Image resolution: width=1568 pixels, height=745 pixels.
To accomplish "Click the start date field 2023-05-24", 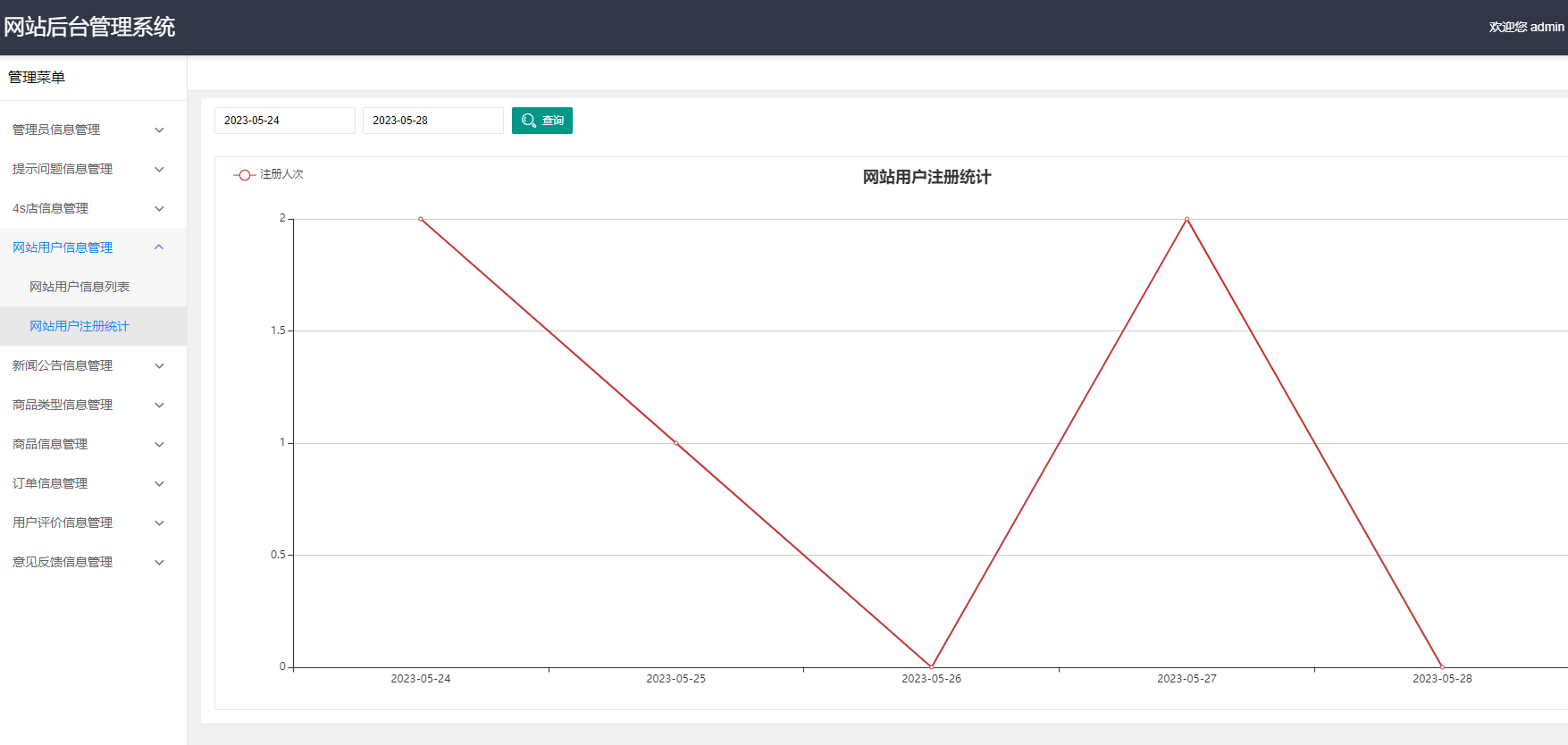I will click(x=284, y=121).
